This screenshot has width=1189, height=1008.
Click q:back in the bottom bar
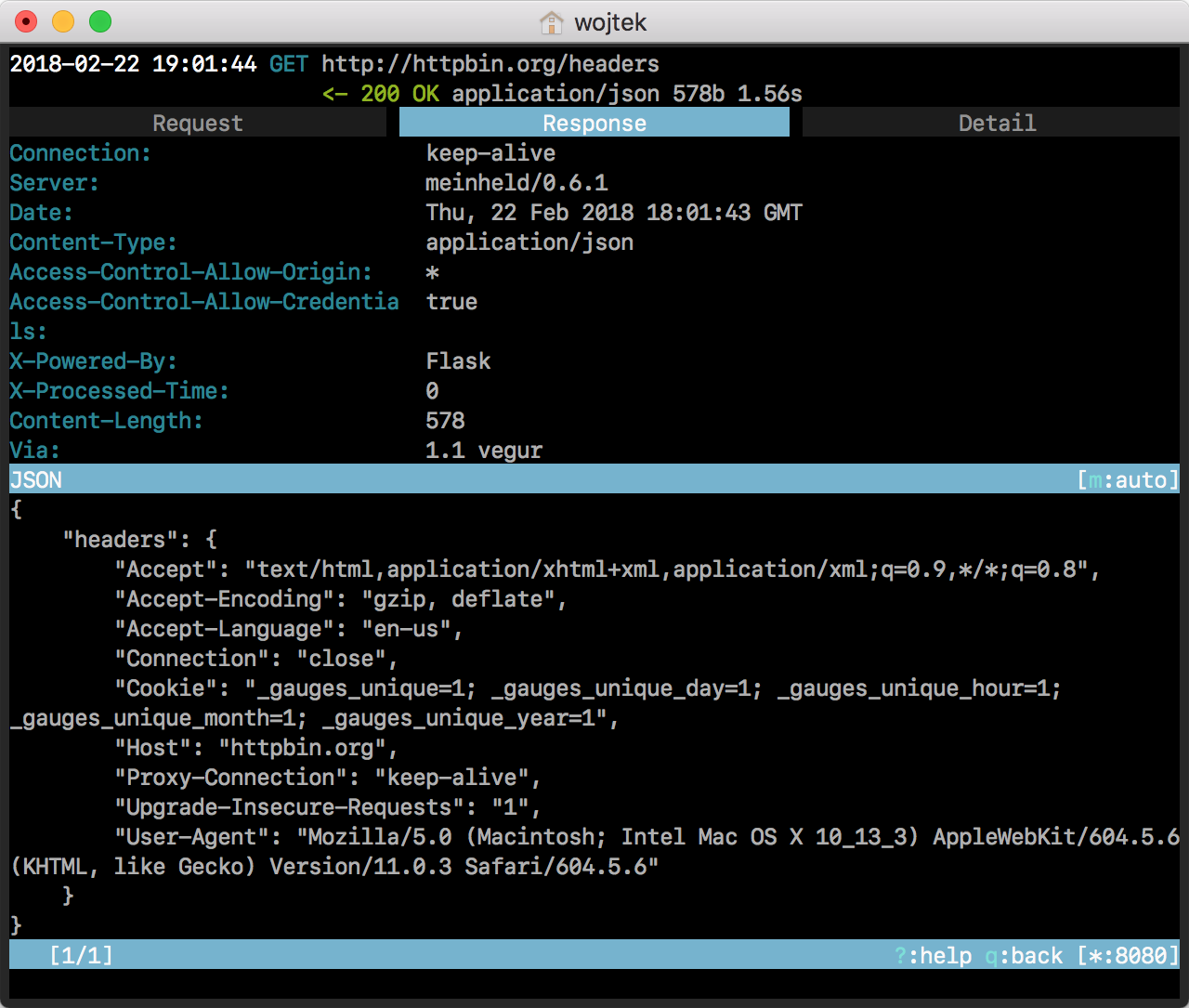[x=1024, y=956]
